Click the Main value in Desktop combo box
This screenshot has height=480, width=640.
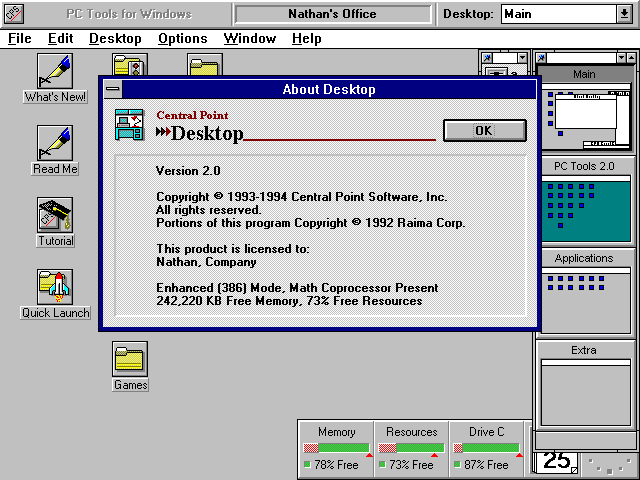[x=559, y=14]
